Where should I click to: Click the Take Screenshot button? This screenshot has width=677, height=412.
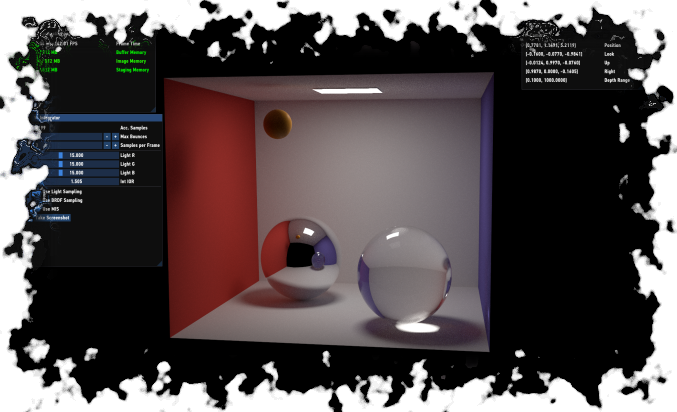(x=53, y=218)
